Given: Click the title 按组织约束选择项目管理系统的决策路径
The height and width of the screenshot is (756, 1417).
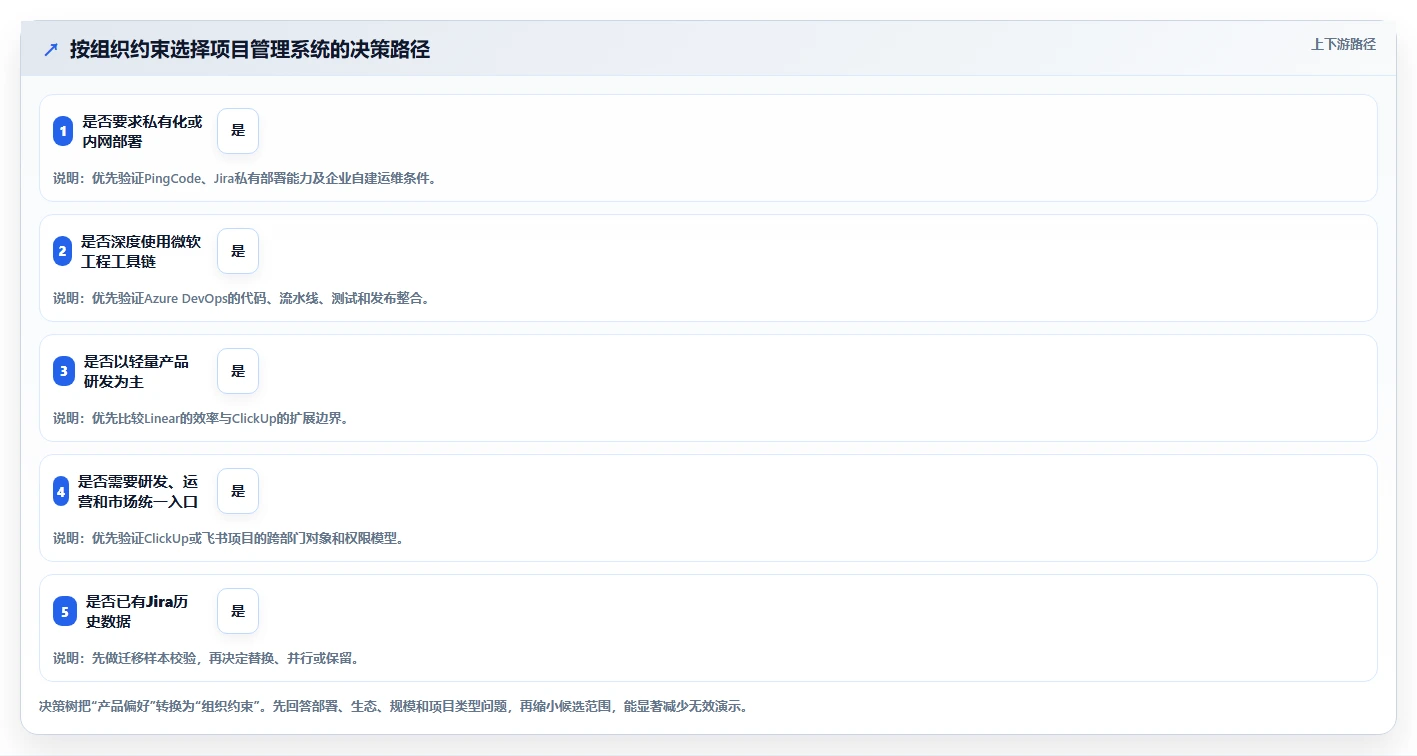Looking at the screenshot, I should tap(250, 49).
